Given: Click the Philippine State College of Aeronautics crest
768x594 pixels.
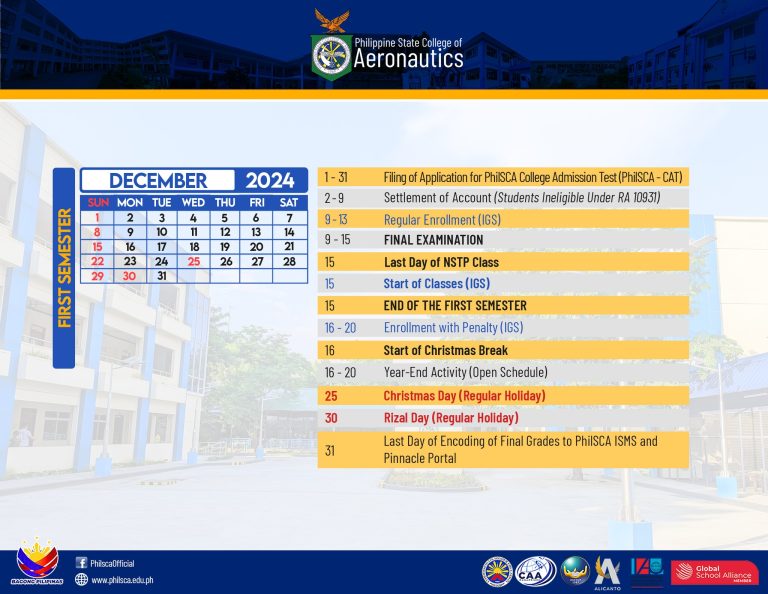Looking at the screenshot, I should pos(331,57).
